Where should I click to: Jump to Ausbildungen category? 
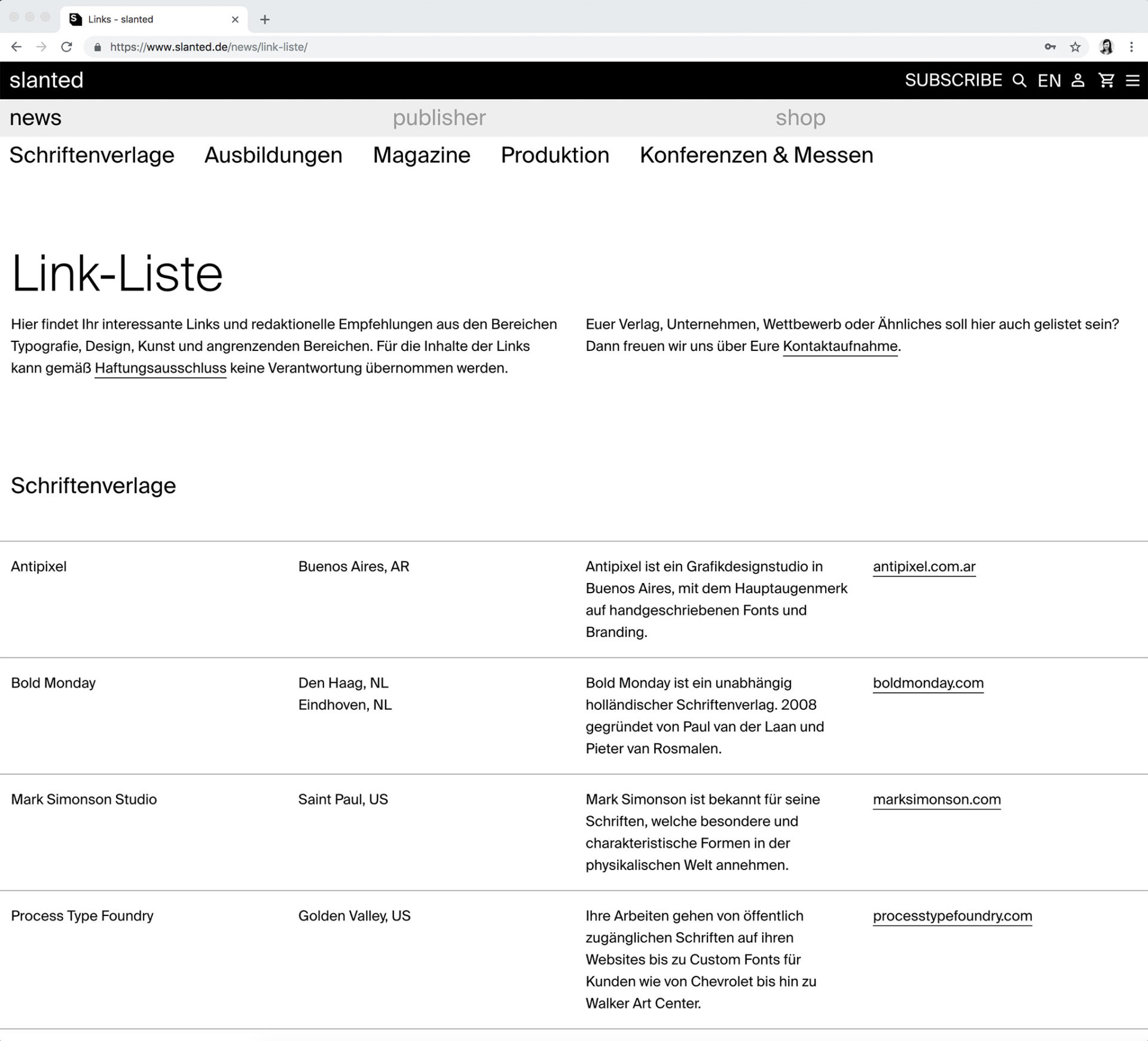click(x=273, y=155)
